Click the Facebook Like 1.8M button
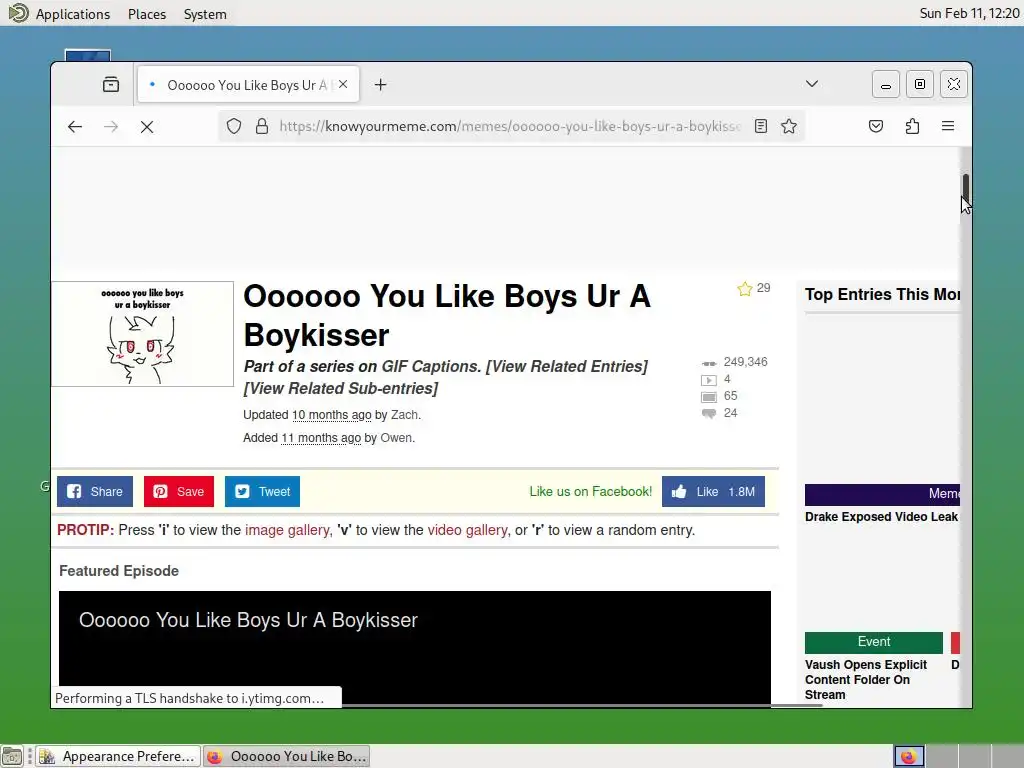The image size is (1024, 768). pyautogui.click(x=713, y=491)
